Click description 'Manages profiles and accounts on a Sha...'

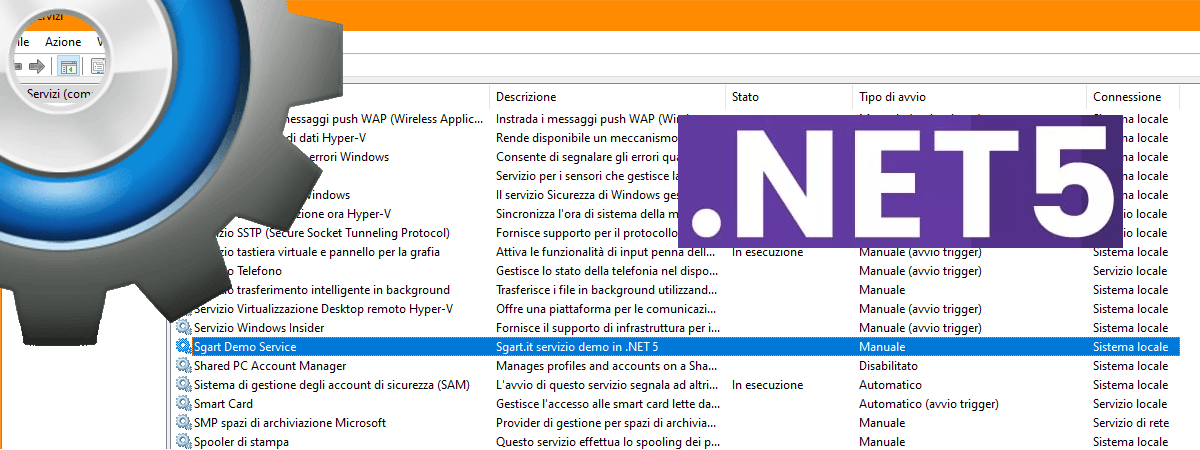(x=607, y=366)
